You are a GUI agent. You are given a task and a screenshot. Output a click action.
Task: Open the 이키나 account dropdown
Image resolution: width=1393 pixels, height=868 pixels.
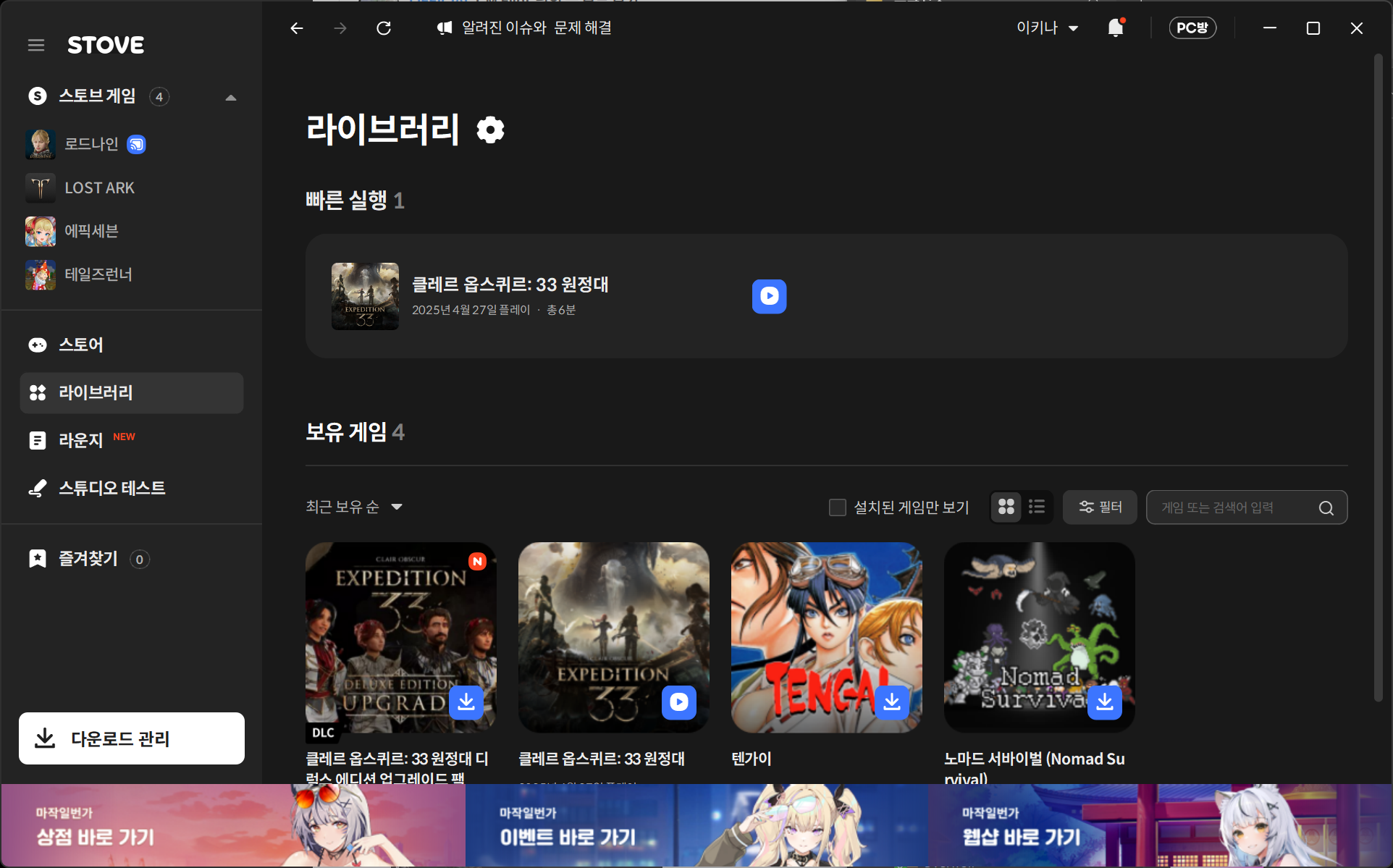click(x=1047, y=28)
